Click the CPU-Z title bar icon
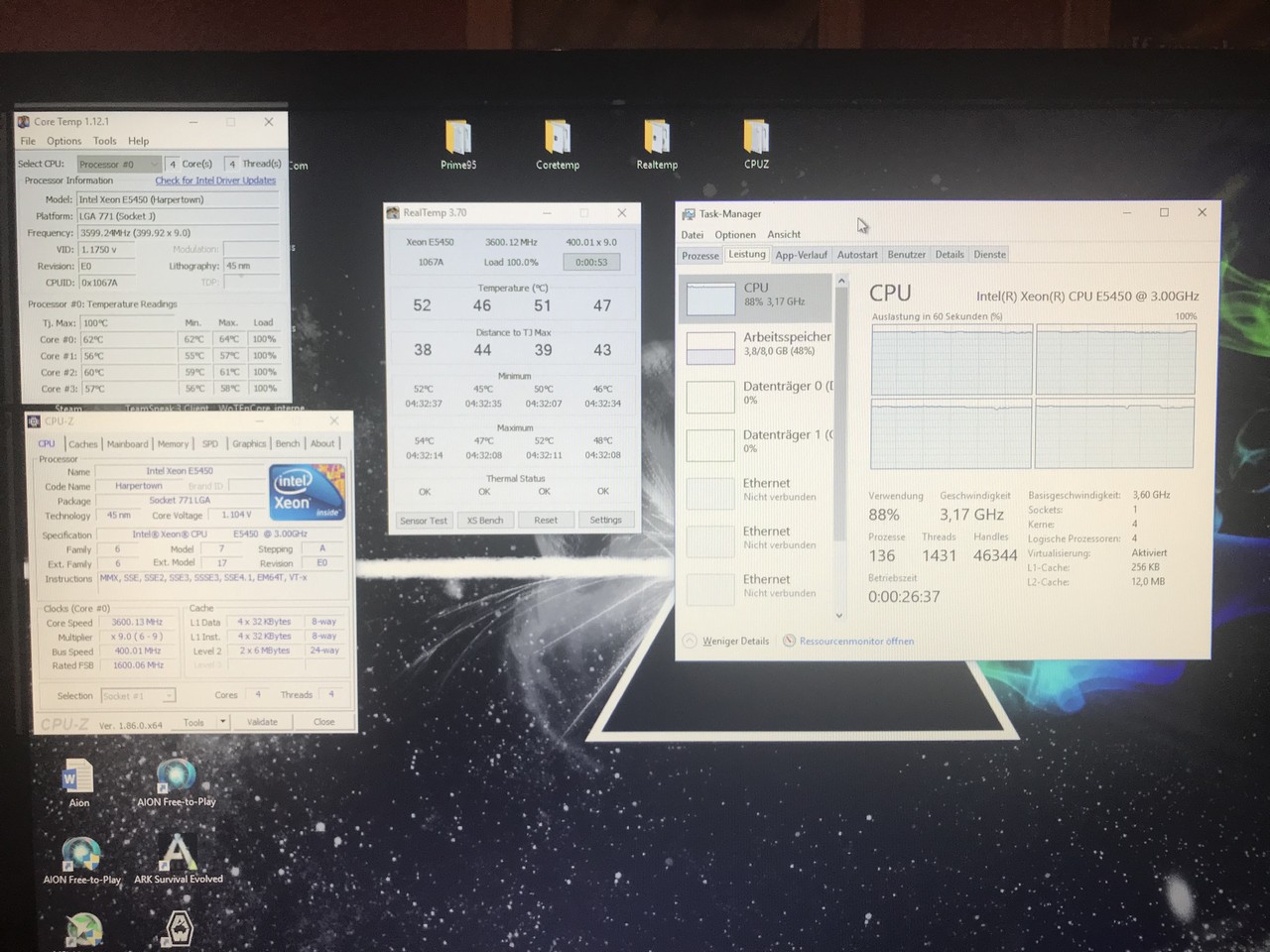This screenshot has height=952, width=1270. tap(35, 421)
